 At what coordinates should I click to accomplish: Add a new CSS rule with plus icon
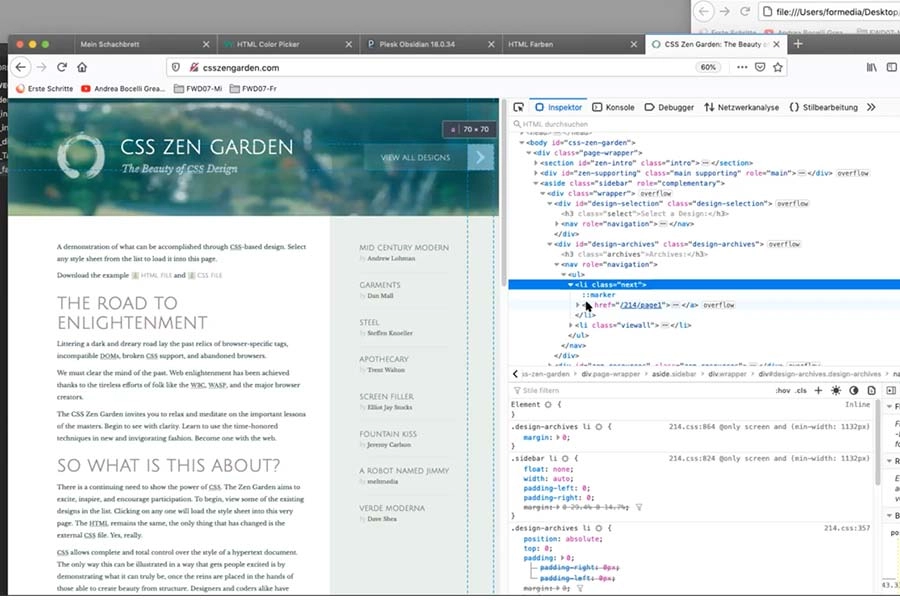(818, 390)
